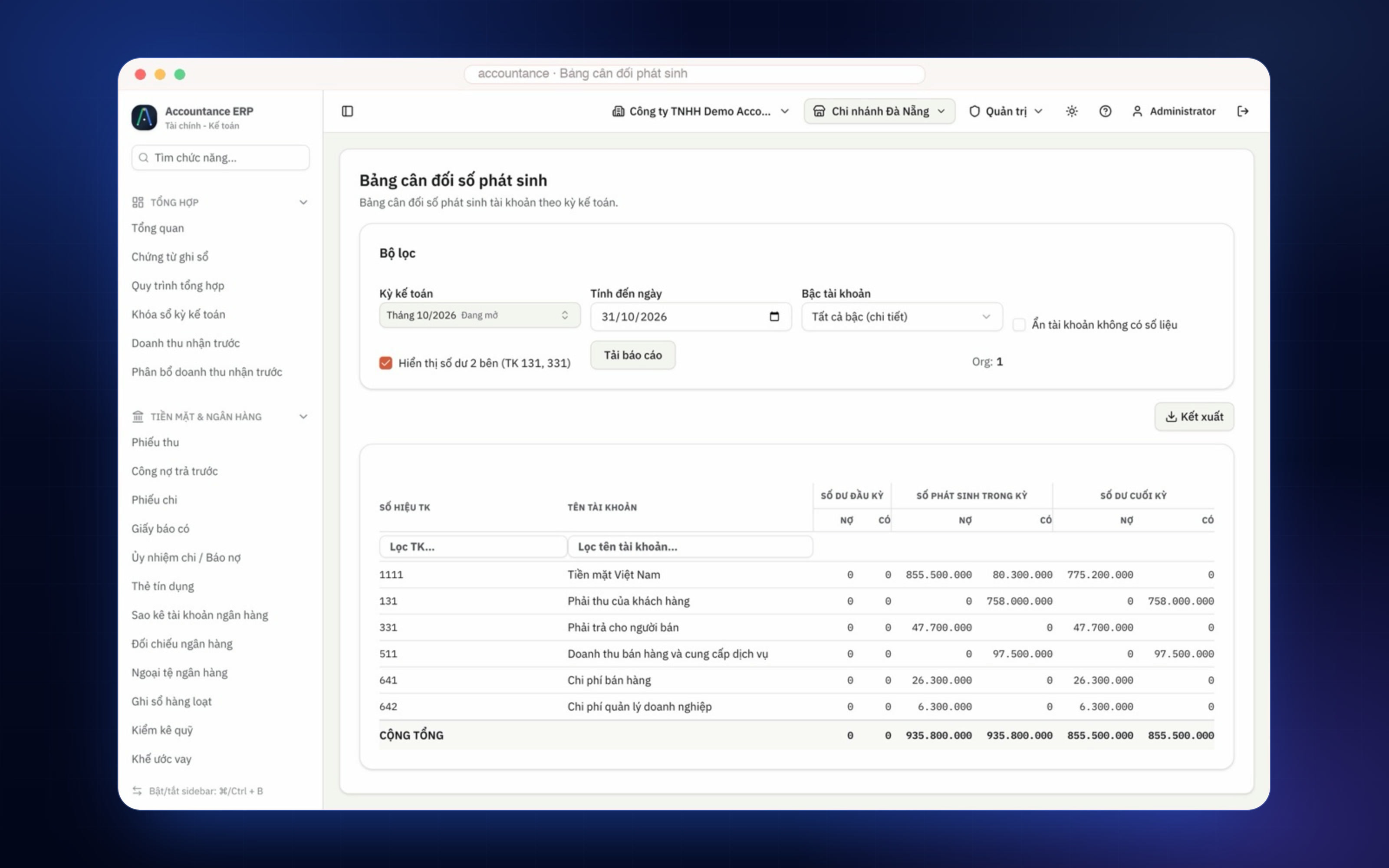The image size is (1389, 868).
Task: Focus the Tìm chức năng search field
Action: pos(221,157)
